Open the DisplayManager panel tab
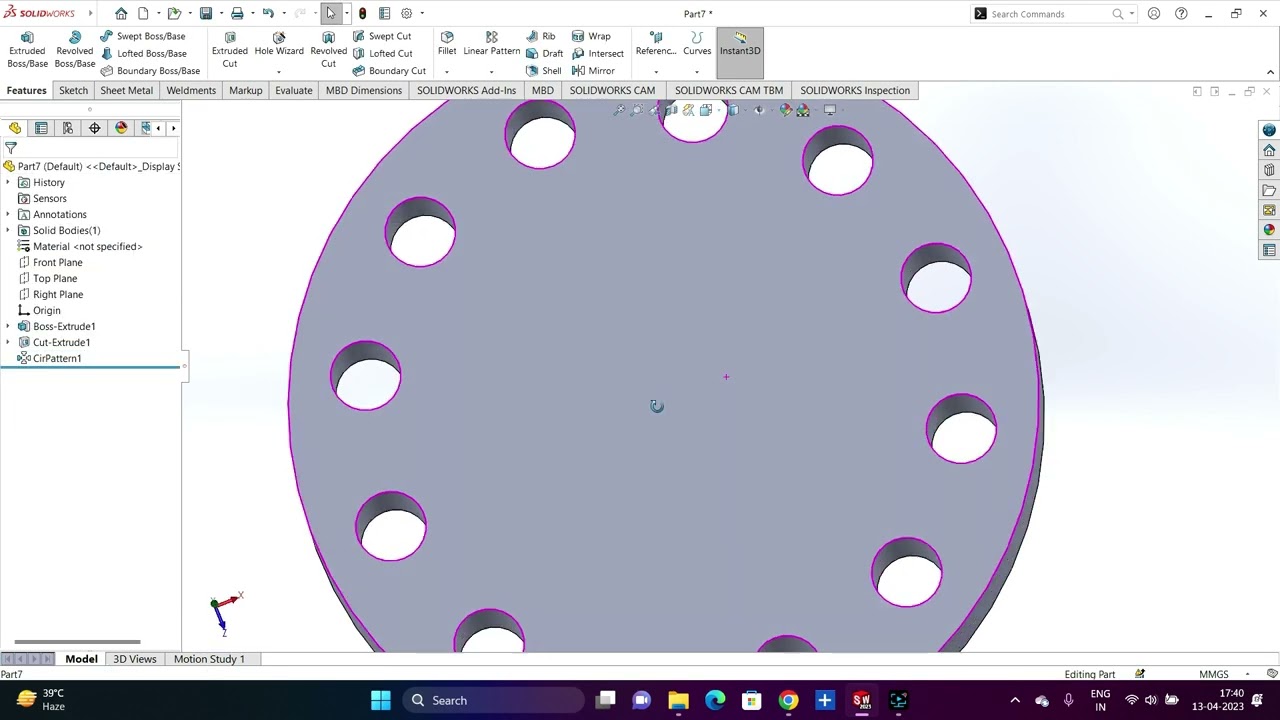 [121, 128]
